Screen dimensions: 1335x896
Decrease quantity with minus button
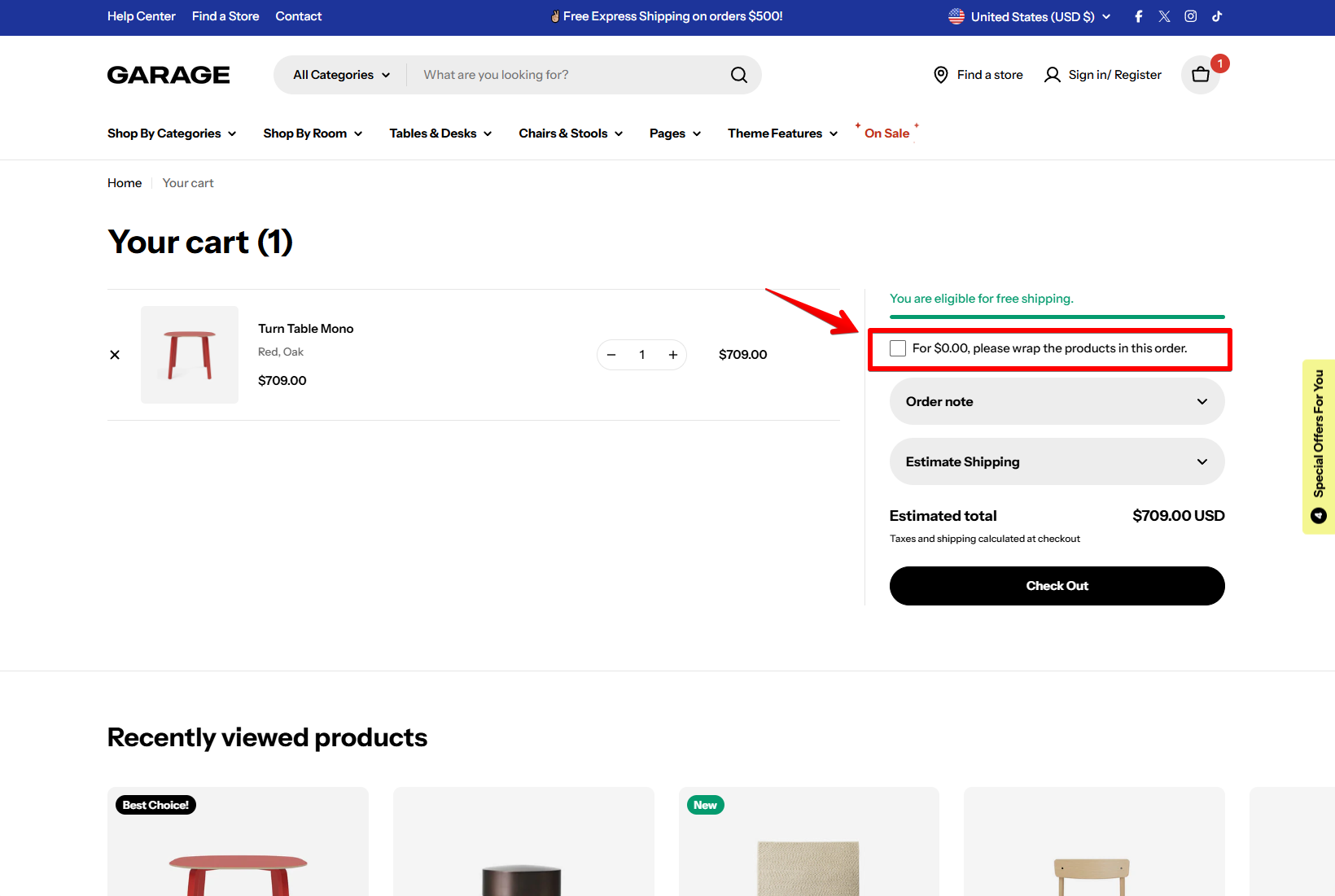pyautogui.click(x=611, y=355)
